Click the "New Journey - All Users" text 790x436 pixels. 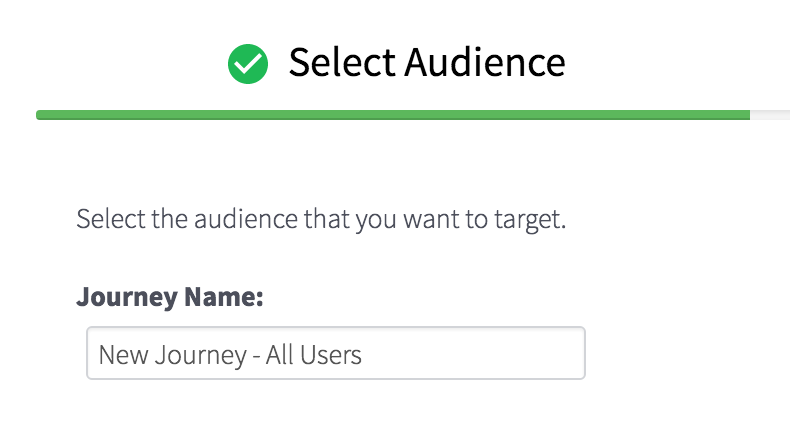pos(229,354)
